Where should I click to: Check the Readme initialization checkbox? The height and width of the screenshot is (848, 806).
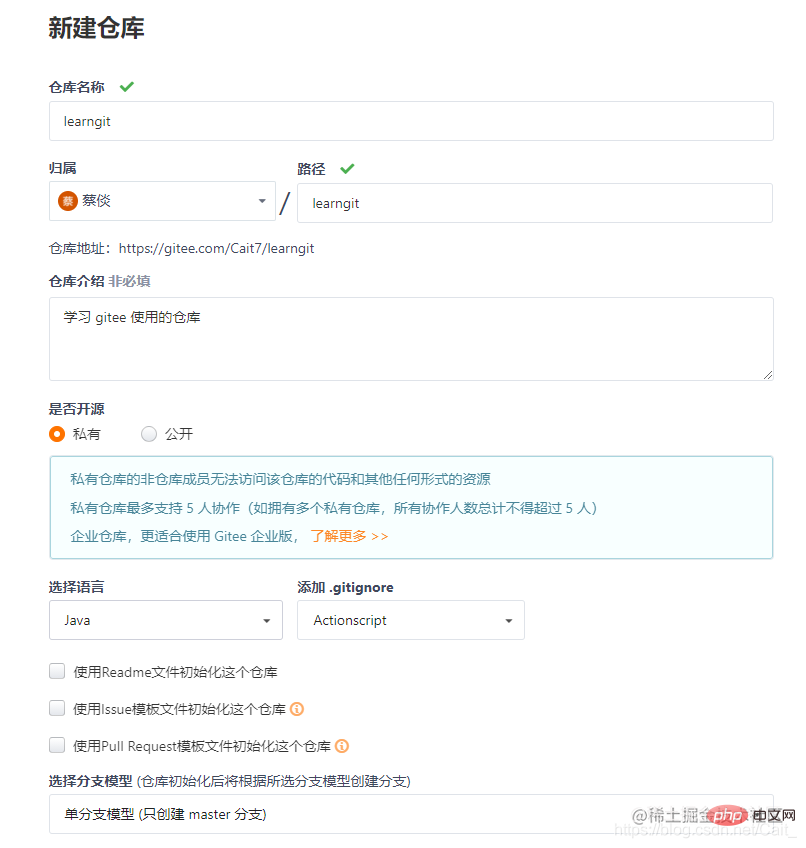57,671
